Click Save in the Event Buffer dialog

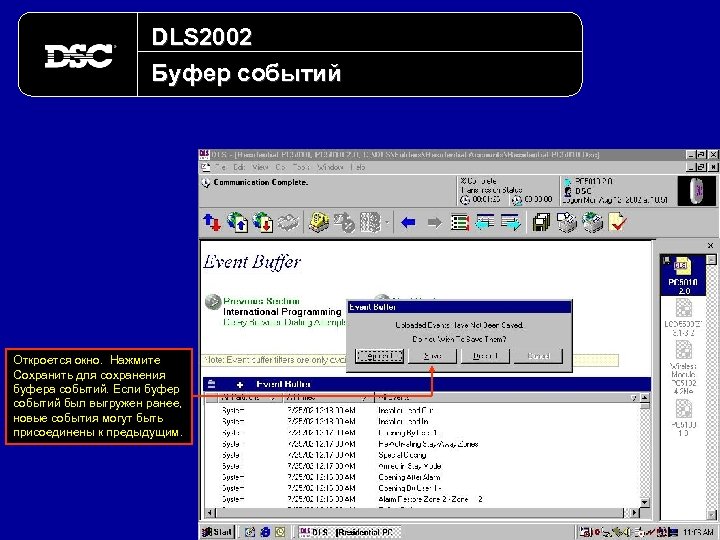pyautogui.click(x=432, y=356)
